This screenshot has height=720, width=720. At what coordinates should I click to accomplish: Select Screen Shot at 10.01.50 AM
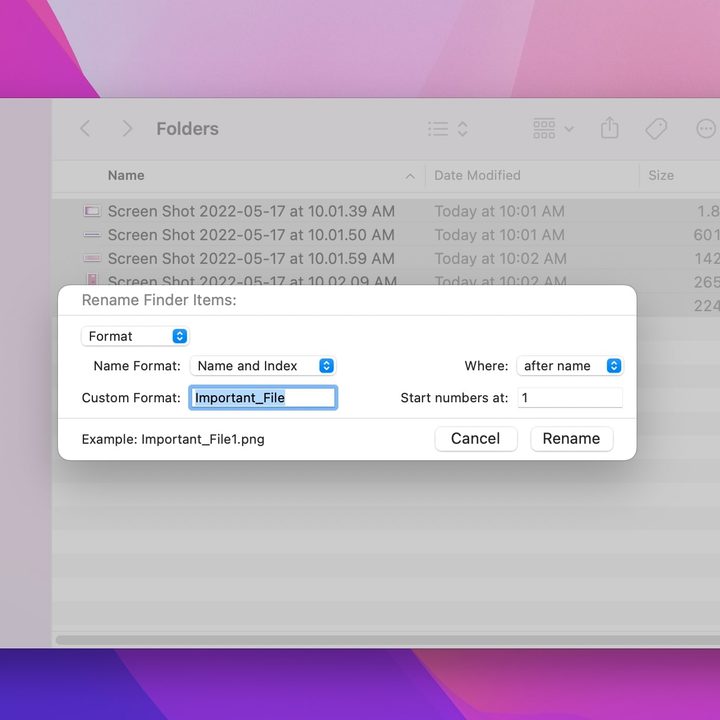251,235
